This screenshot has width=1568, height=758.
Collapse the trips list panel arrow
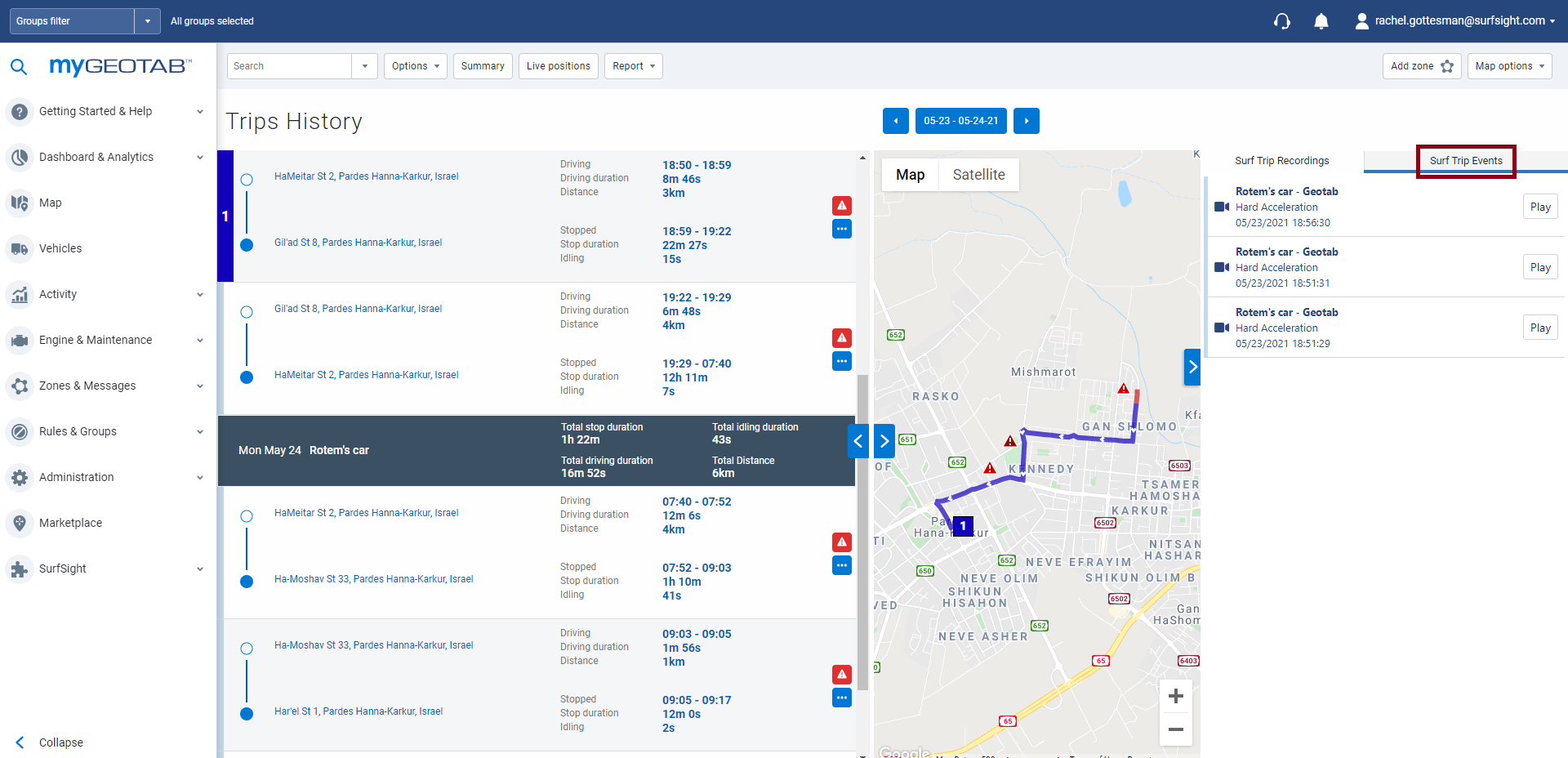(x=858, y=442)
